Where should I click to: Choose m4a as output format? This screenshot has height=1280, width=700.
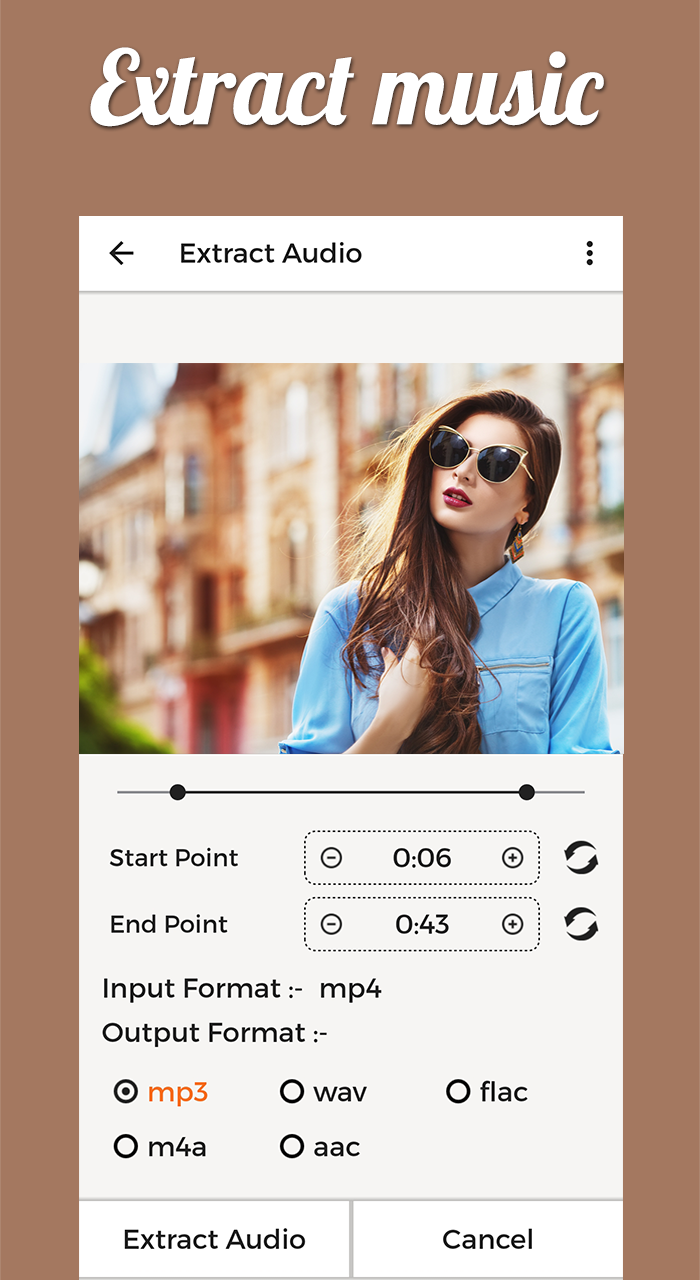160,1147
